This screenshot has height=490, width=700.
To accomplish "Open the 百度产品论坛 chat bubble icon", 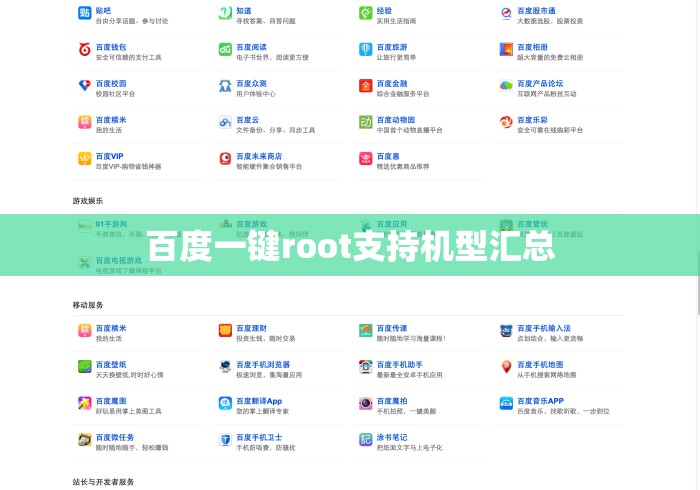I will coord(506,86).
